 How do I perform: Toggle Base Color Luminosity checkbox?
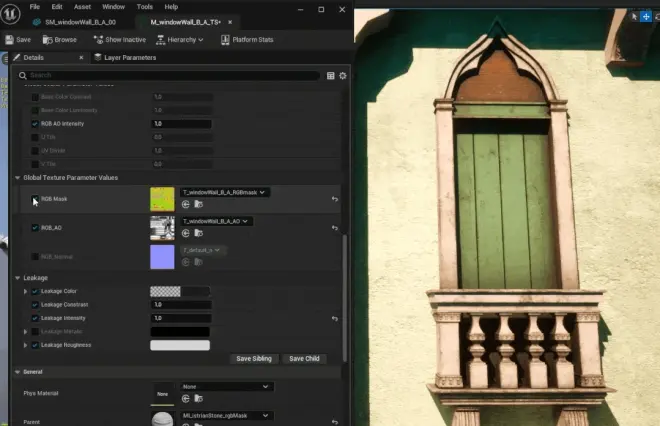(35, 110)
